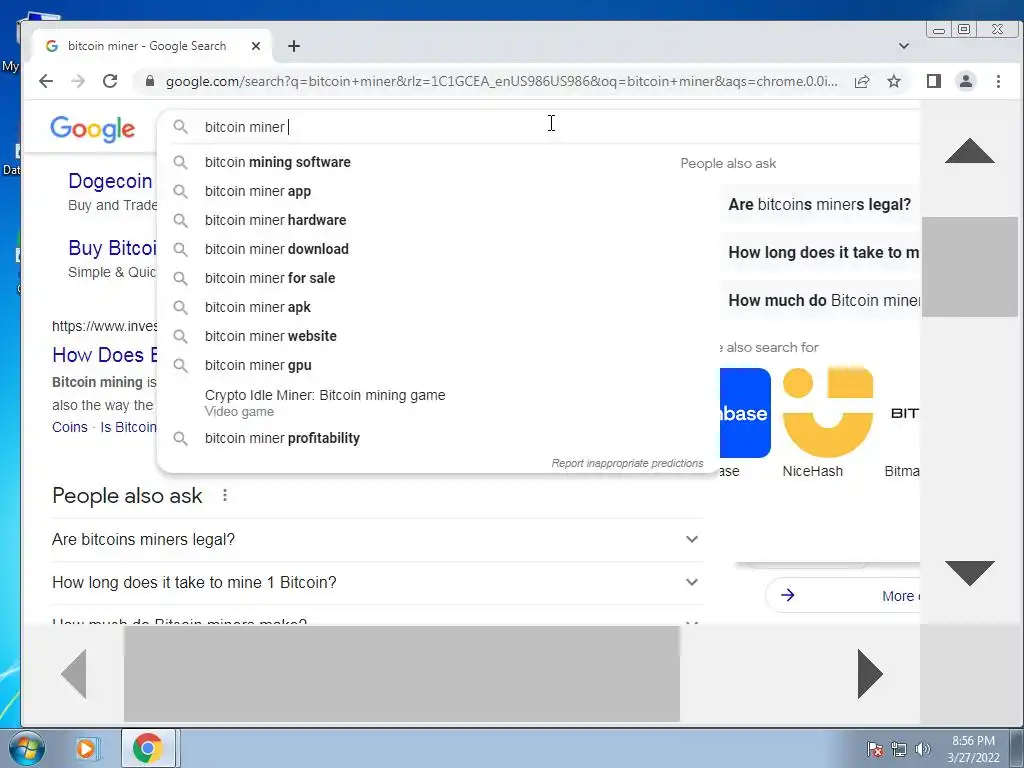Open the Windows Start button
This screenshot has height=768, width=1024.
tap(27, 748)
